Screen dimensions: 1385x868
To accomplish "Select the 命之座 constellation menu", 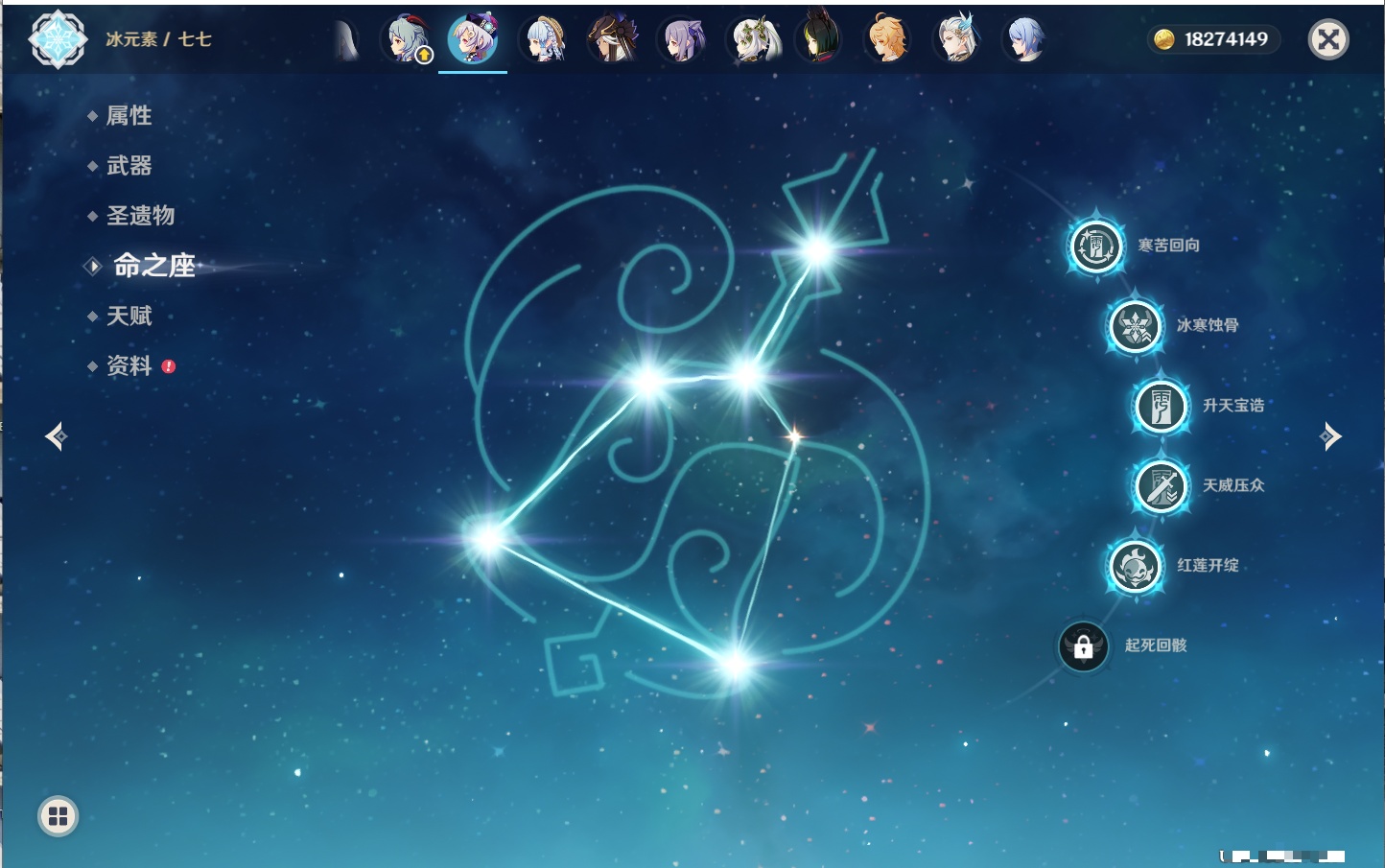I will pos(153,266).
